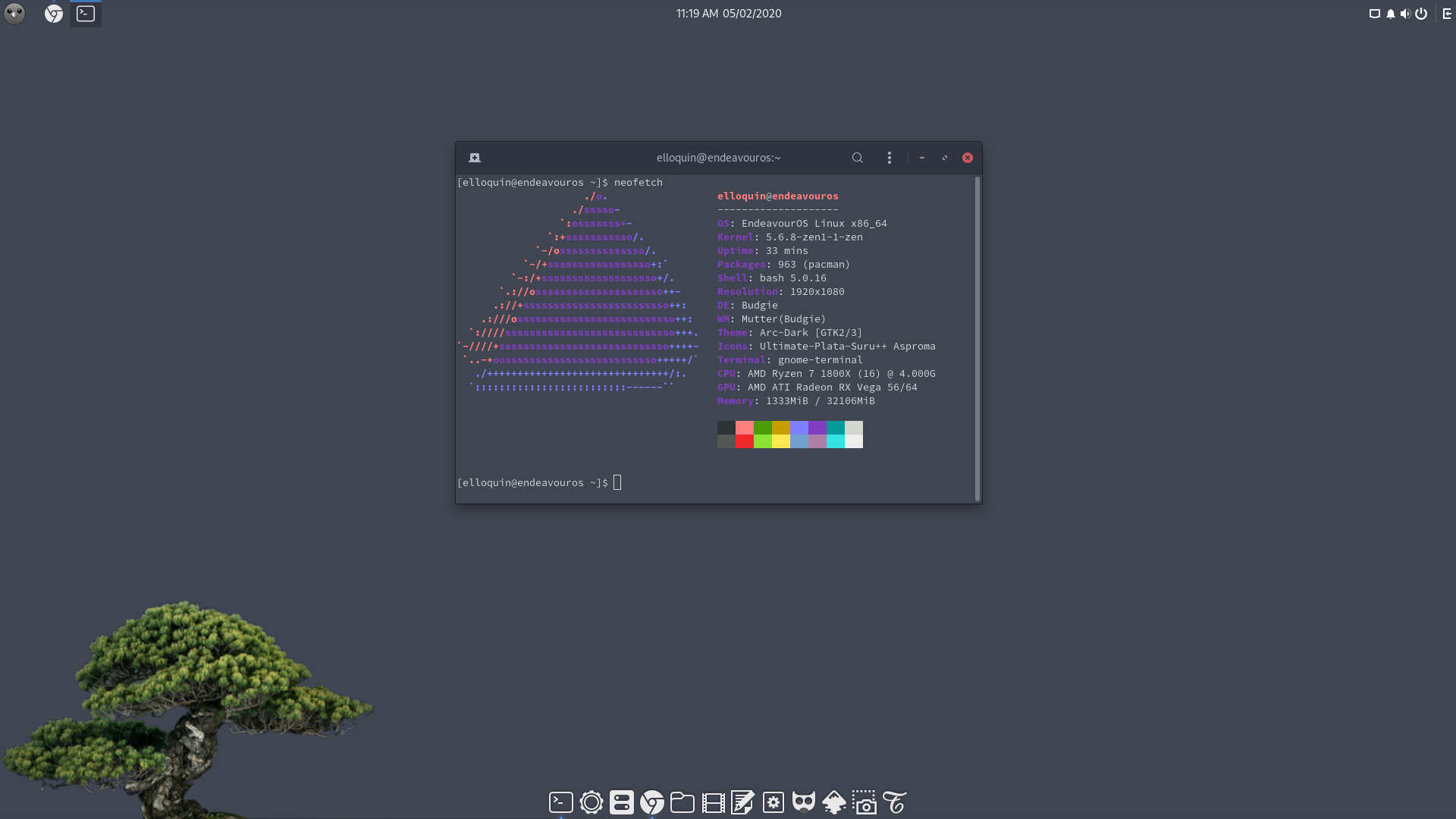This screenshot has width=1456, height=819.
Task: Click the Memory 1333MiB / 32106MiB line
Action: point(796,400)
